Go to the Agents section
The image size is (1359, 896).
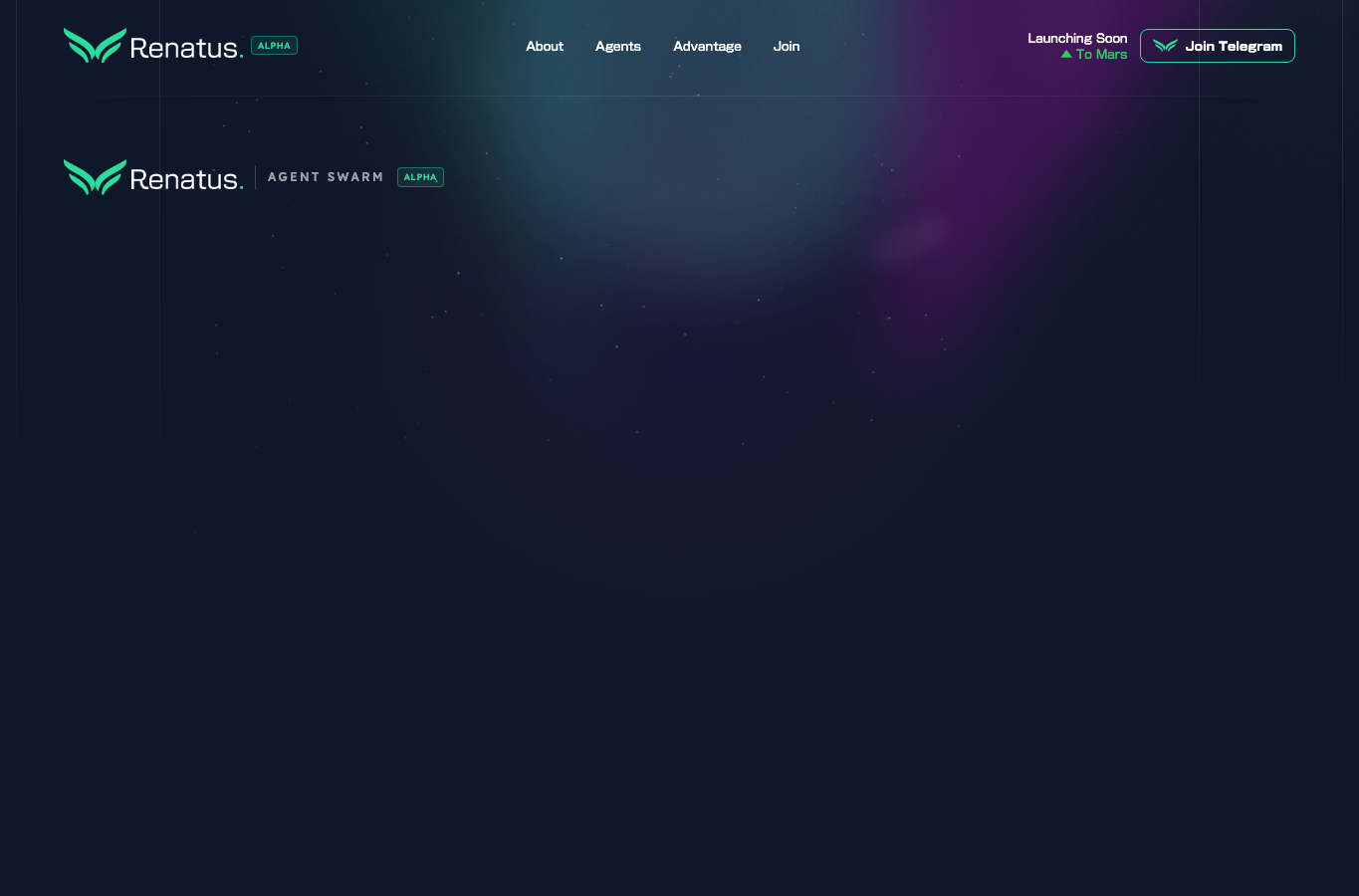click(x=618, y=46)
